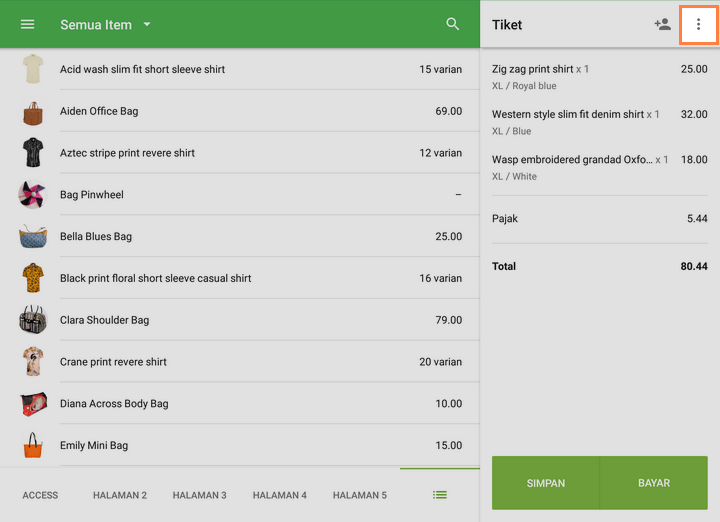Add Bella Blues Bag item name
The image size is (720, 522).
[x=96, y=236]
